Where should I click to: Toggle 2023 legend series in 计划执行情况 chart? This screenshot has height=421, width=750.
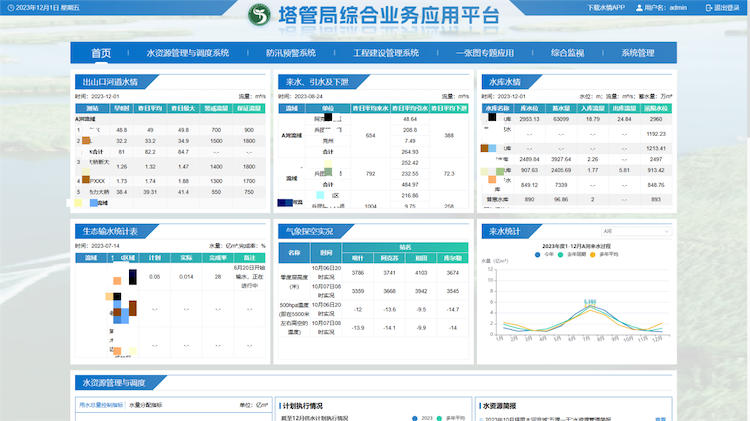click(x=422, y=418)
